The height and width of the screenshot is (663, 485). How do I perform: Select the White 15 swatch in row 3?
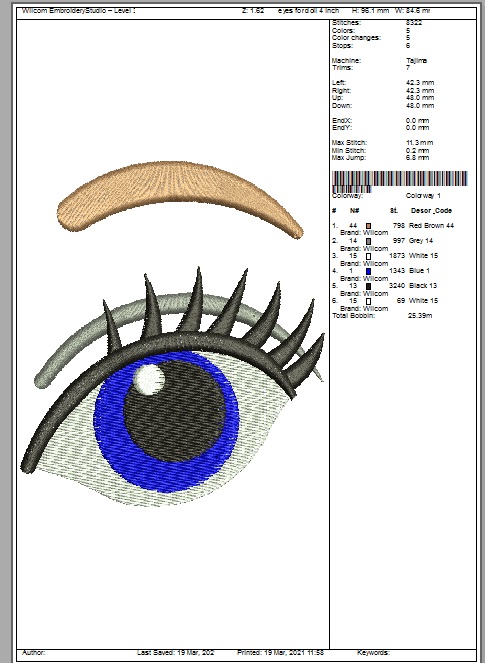[x=368, y=256]
